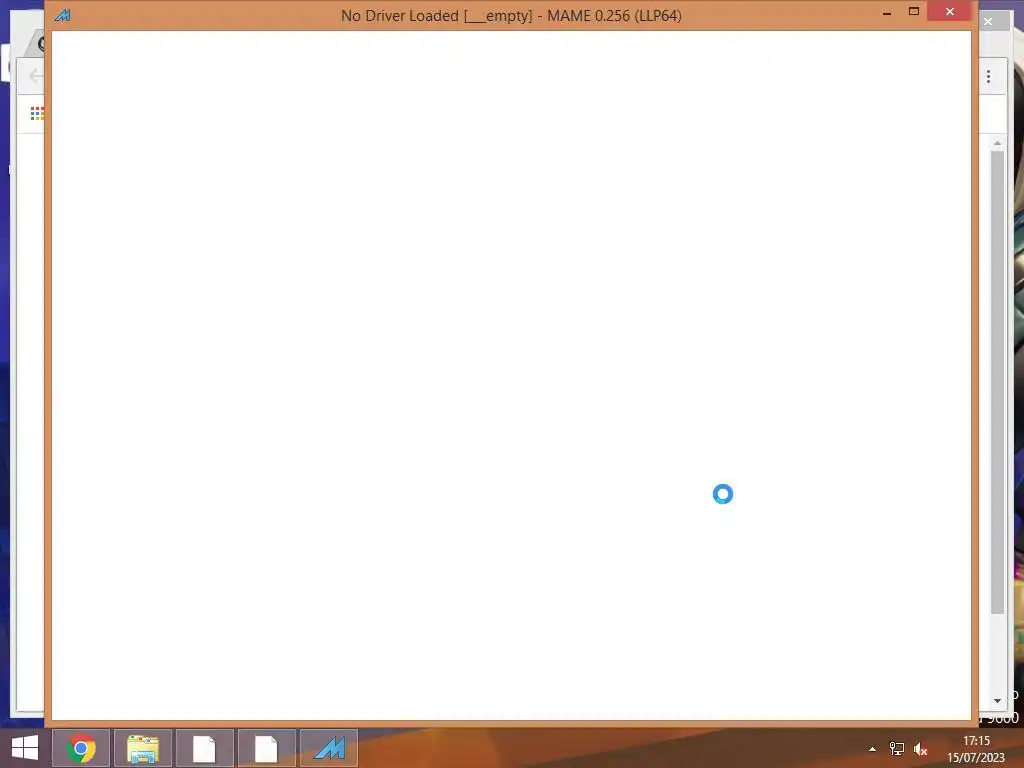Click the scroll up arrow in Chrome window
Image resolution: width=1024 pixels, height=768 pixels.
997,142
